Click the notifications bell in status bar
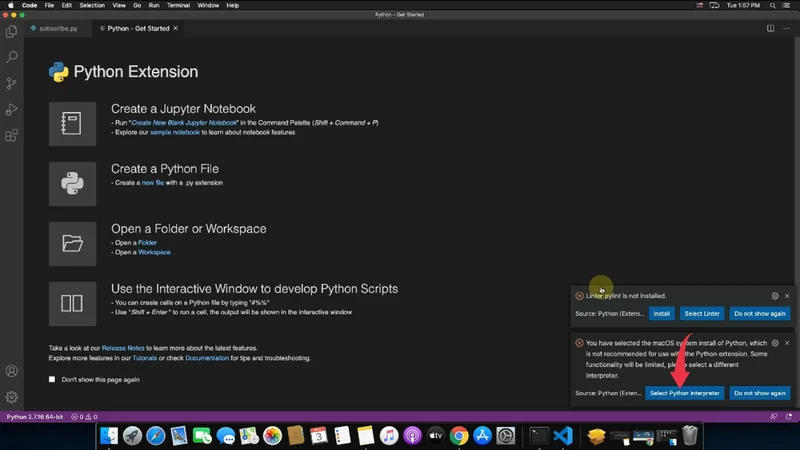800x450 pixels. [x=789, y=416]
